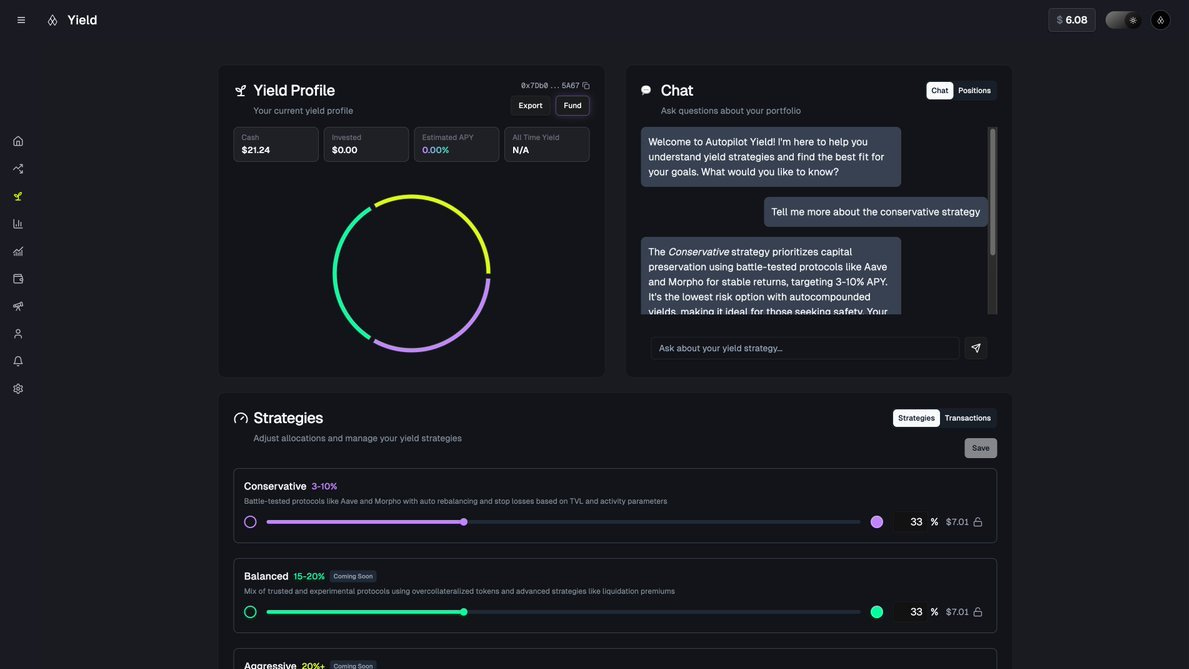Open the hamburger menu in the header
This screenshot has height=669, width=1189.
[x=21, y=20]
